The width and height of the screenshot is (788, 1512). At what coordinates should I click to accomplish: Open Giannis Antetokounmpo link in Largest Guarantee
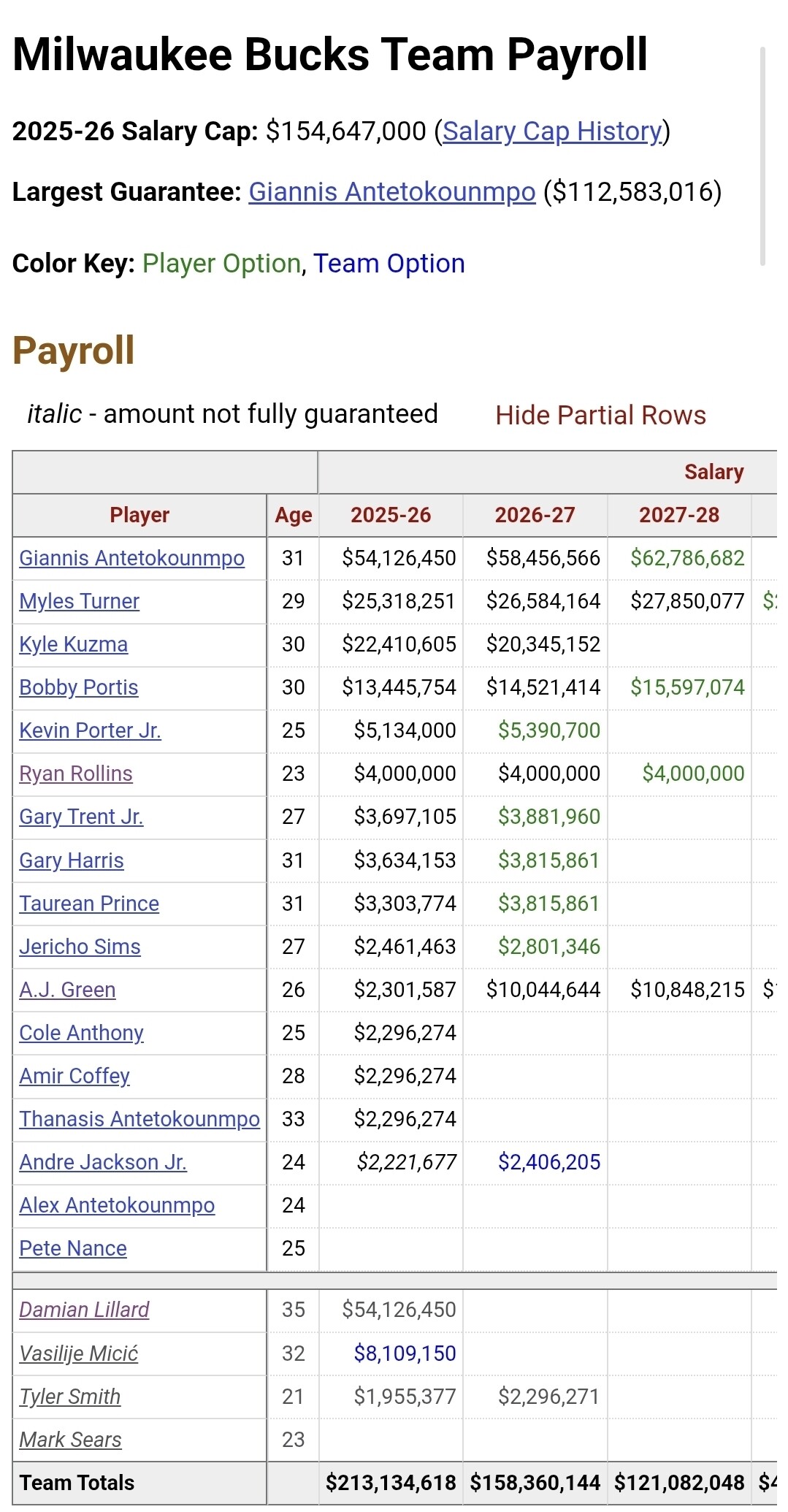[x=392, y=192]
